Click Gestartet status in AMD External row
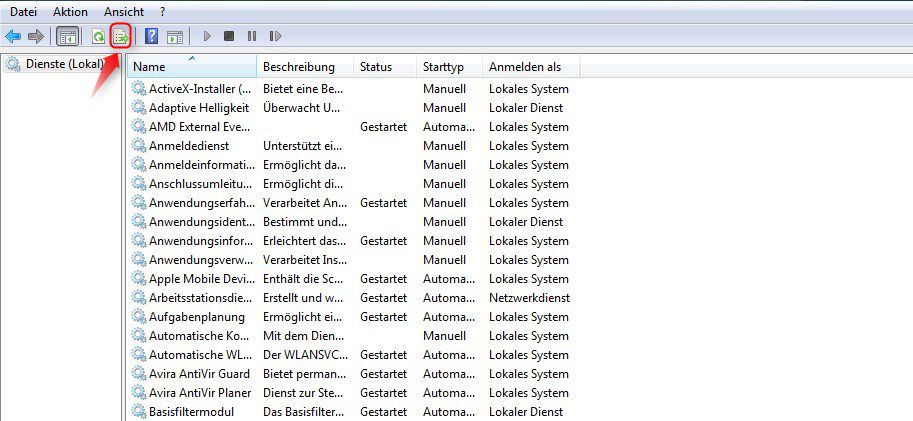The image size is (913, 421). 383,126
